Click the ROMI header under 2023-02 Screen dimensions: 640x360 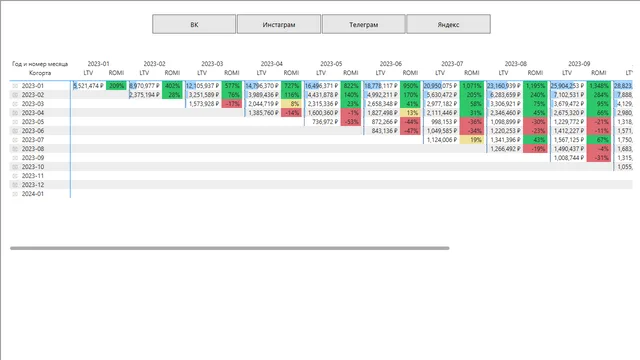172,73
